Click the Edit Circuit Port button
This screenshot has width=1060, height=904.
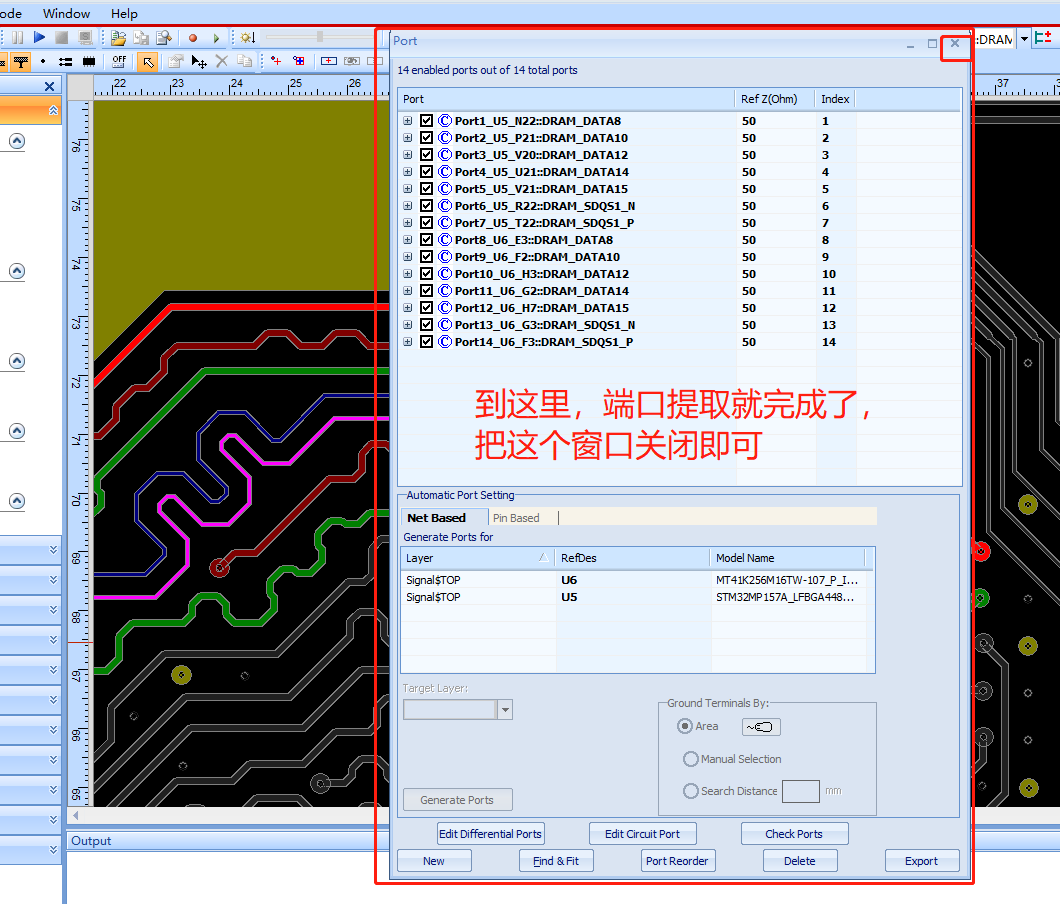tap(642, 834)
